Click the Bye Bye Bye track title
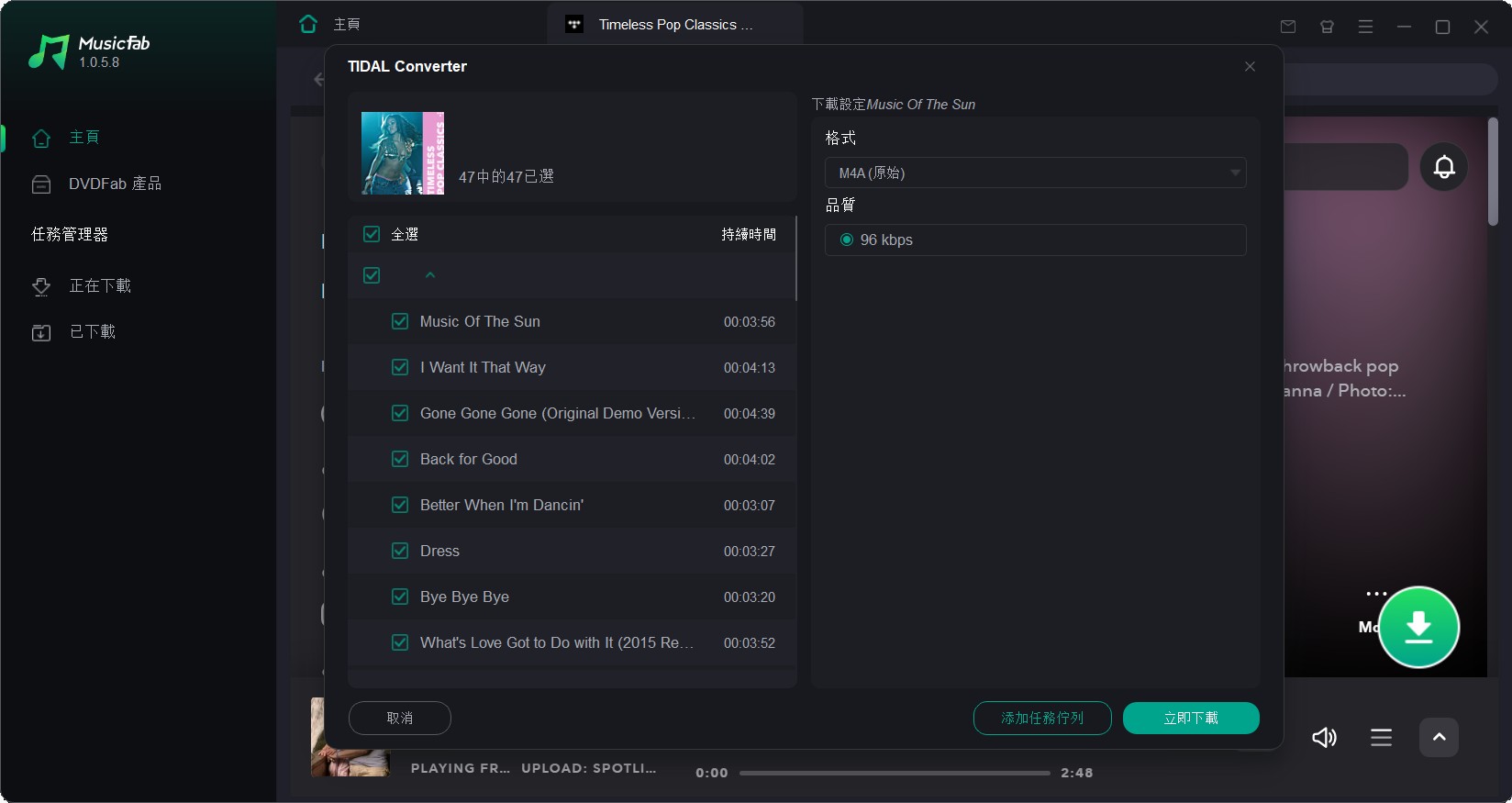The height and width of the screenshot is (803, 1512). 464,597
